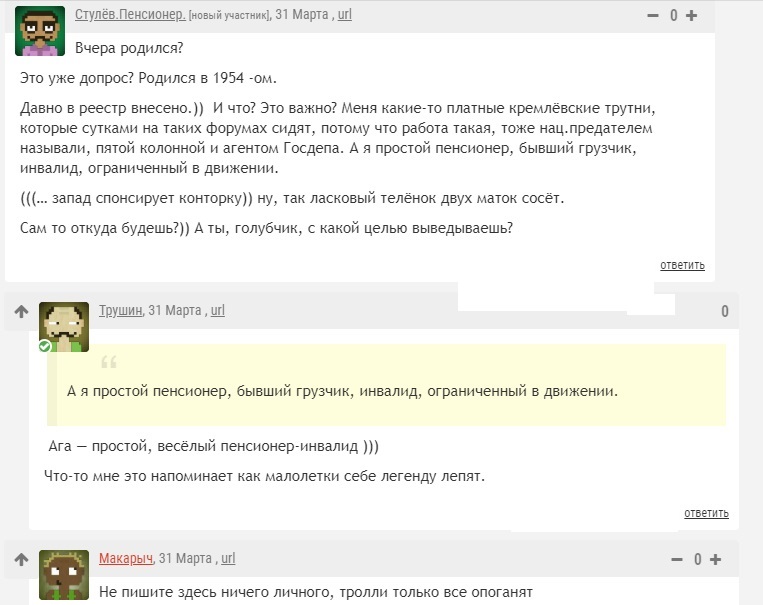Open Макарыч's profile link
The width and height of the screenshot is (763, 605).
[126, 558]
